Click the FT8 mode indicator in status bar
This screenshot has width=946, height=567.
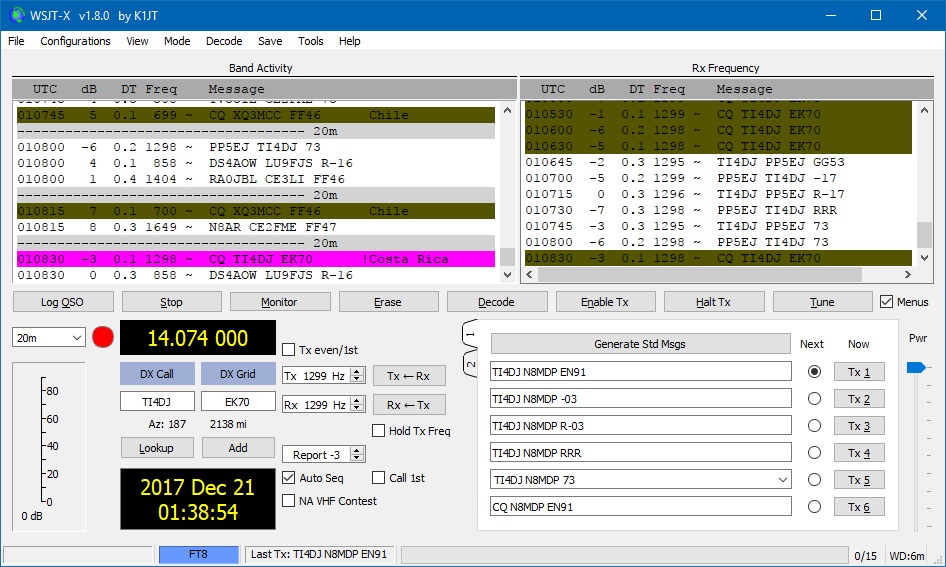click(198, 554)
